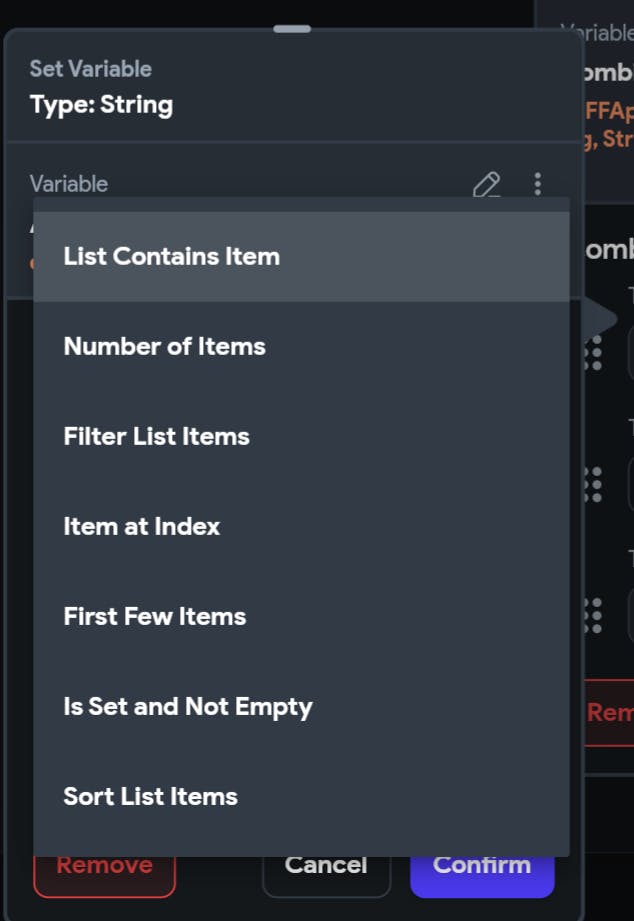Grab the first row's dotted drag handle
This screenshot has height=921, width=634.
592,352
